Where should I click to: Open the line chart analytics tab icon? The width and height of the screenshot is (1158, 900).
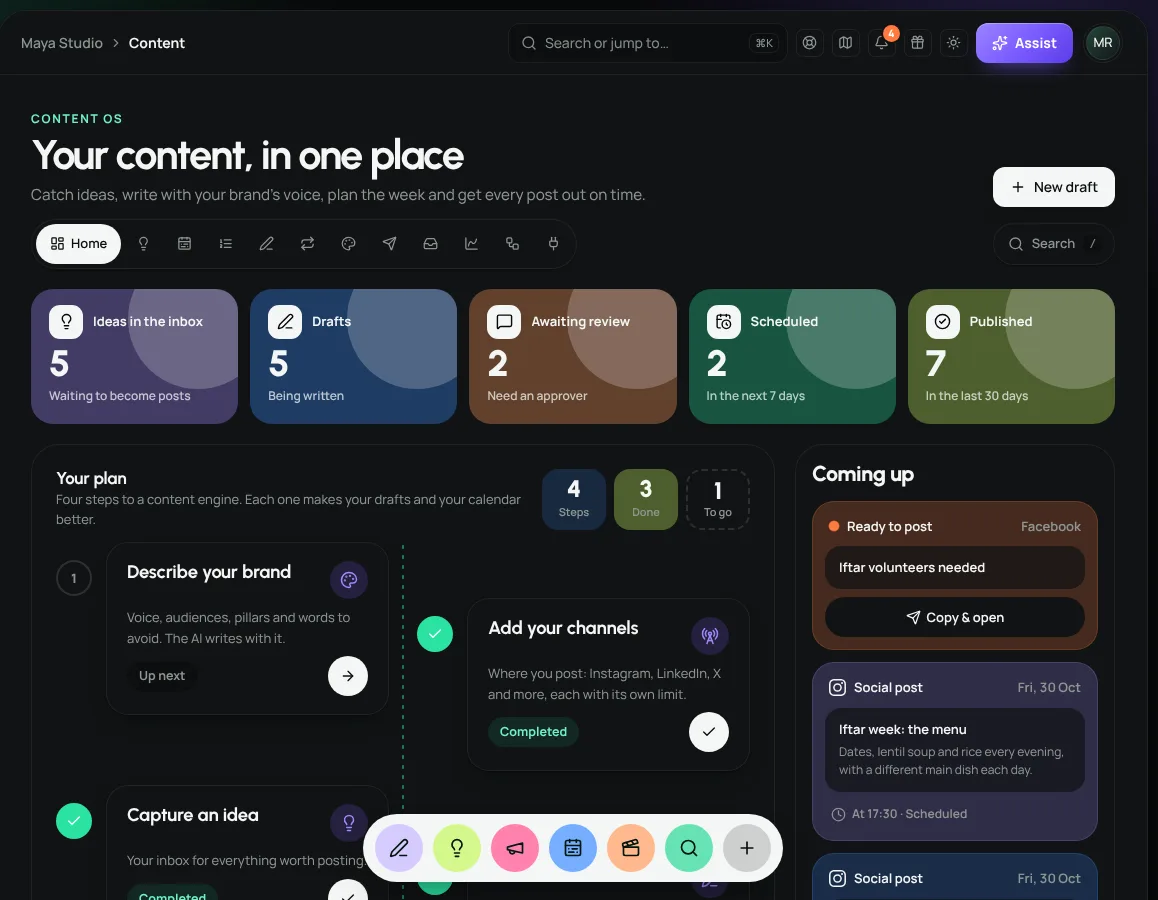pyautogui.click(x=471, y=244)
